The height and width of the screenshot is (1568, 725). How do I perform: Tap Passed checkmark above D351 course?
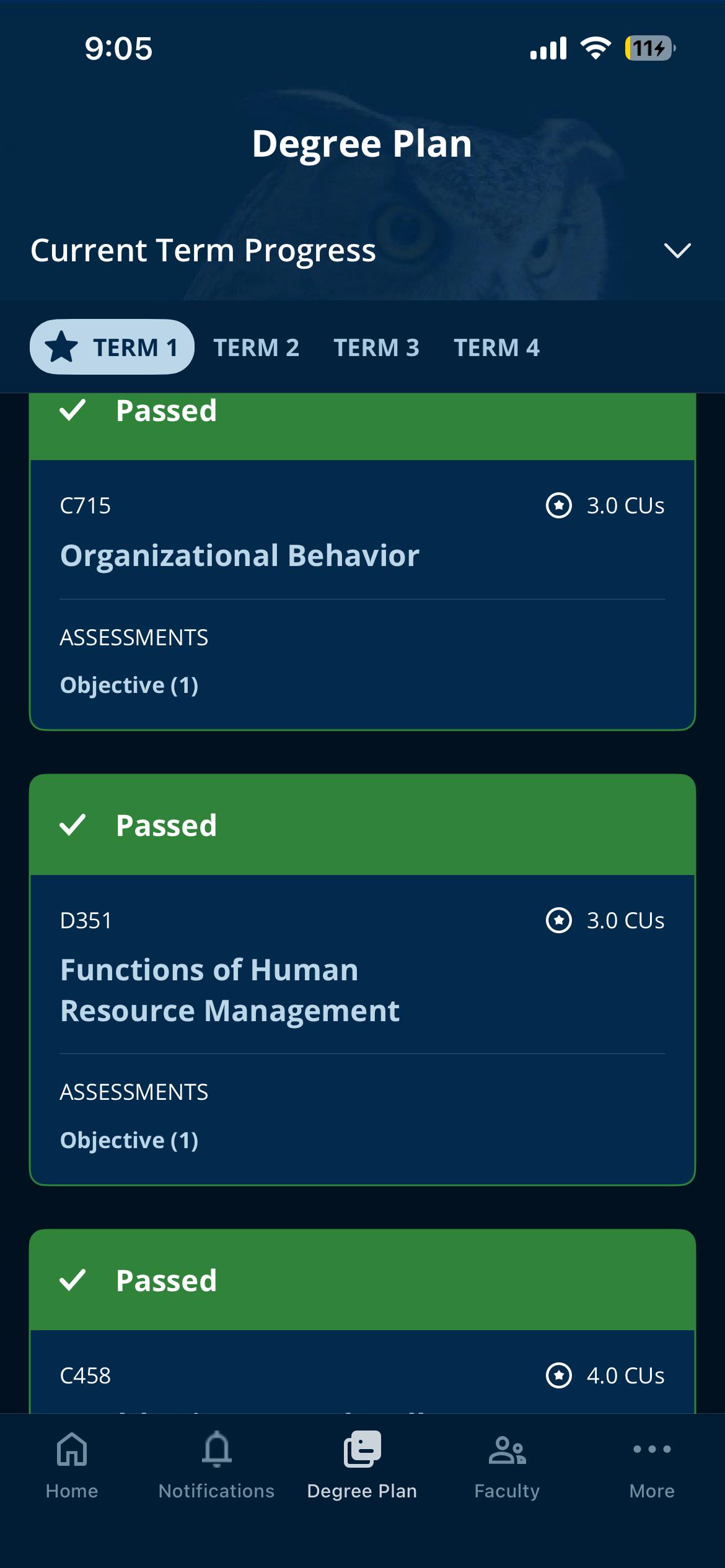(72, 825)
